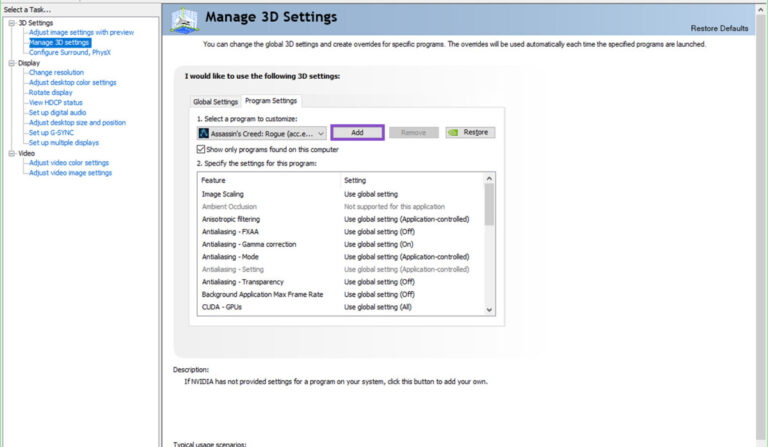Screen dimensions: 768x447
Task: Open Adjust video color settings
Action: point(69,163)
